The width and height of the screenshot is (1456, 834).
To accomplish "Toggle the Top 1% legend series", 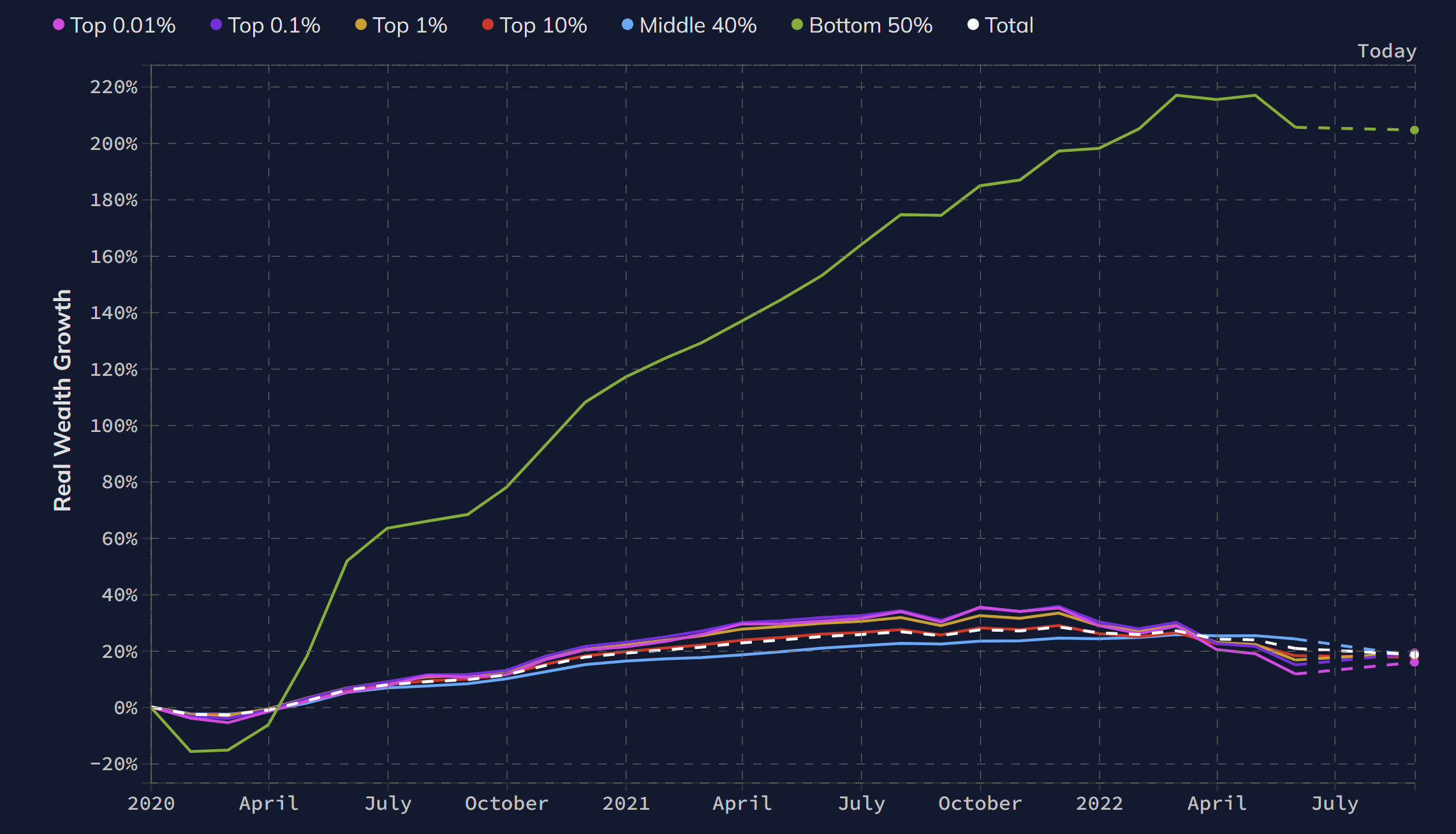I will [409, 26].
